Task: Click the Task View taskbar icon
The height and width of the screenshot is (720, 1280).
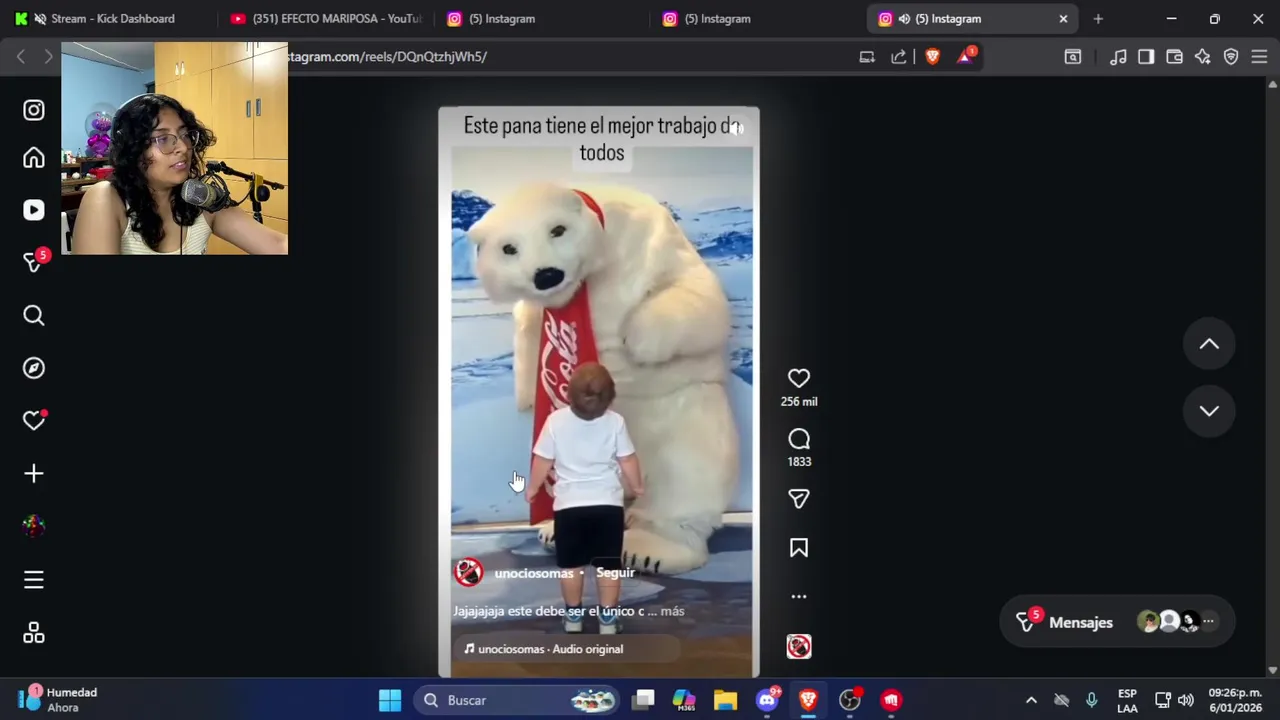Action: (x=644, y=700)
